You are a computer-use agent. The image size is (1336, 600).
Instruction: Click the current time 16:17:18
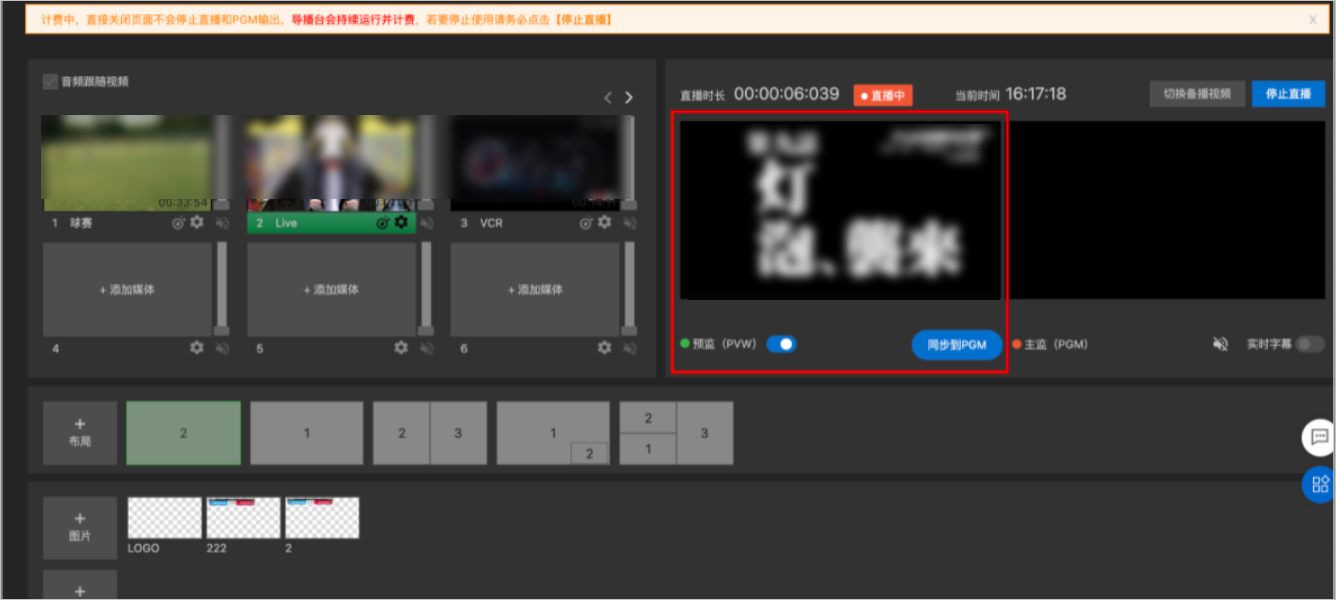tap(1036, 94)
